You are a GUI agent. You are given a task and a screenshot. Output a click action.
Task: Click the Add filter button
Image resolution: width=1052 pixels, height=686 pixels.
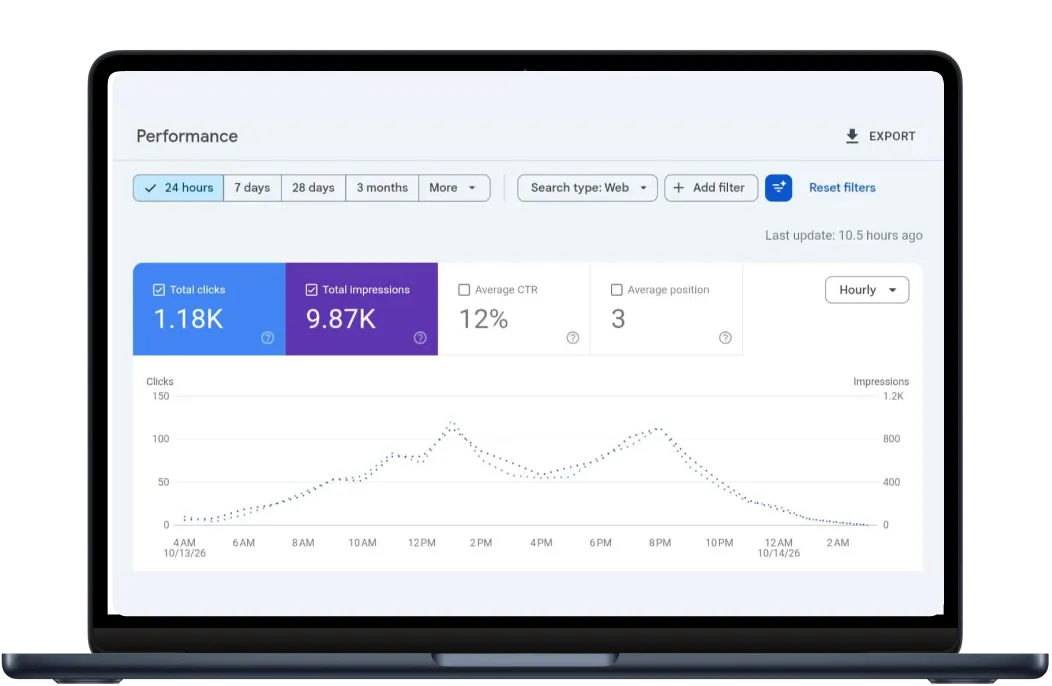[711, 188]
